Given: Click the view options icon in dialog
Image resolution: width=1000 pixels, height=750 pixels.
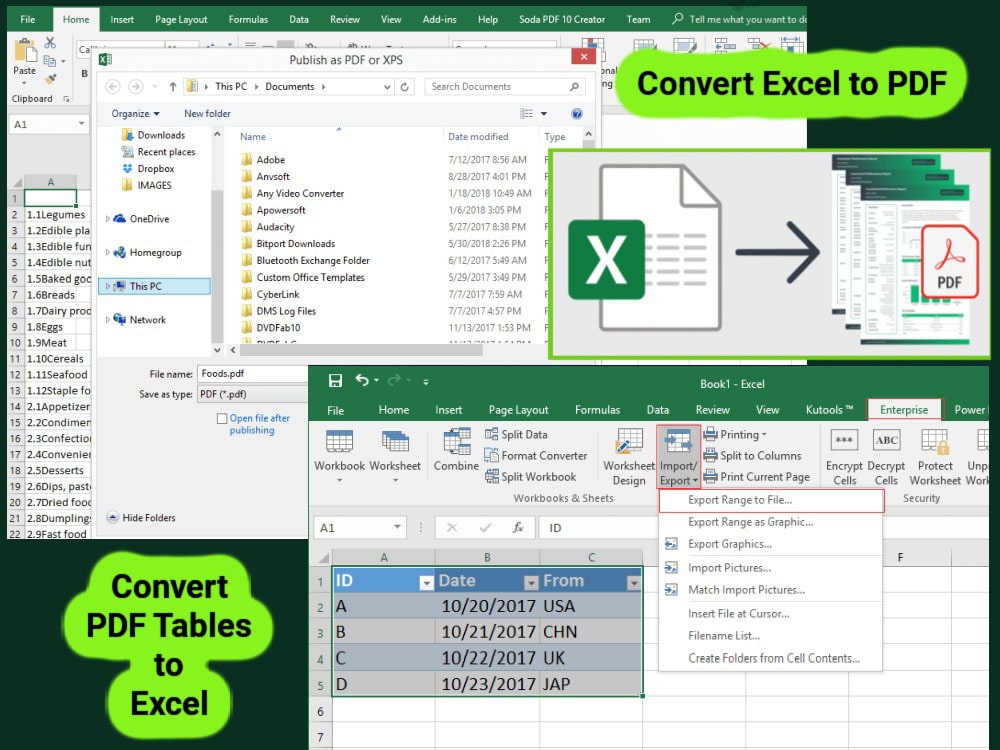Looking at the screenshot, I should (526, 114).
